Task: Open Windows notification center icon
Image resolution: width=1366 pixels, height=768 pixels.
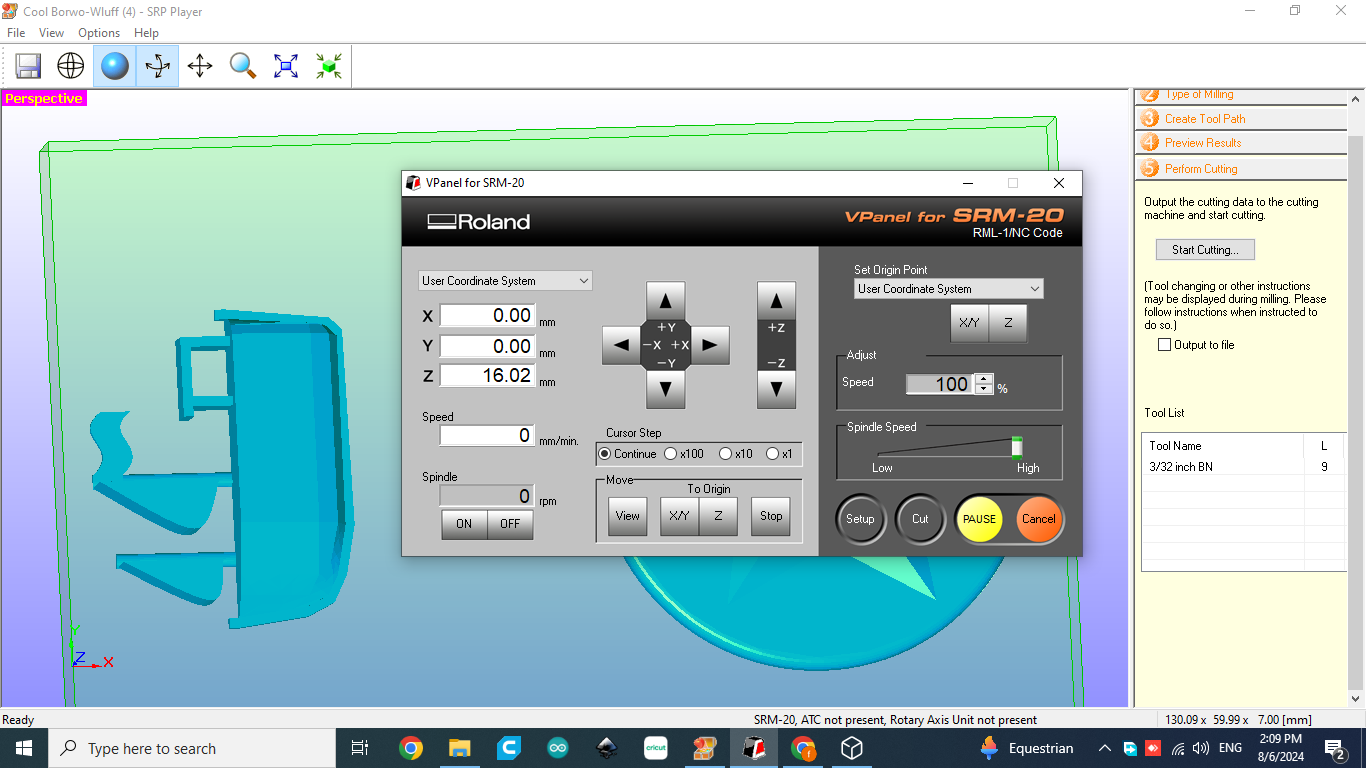Action: [1334, 748]
